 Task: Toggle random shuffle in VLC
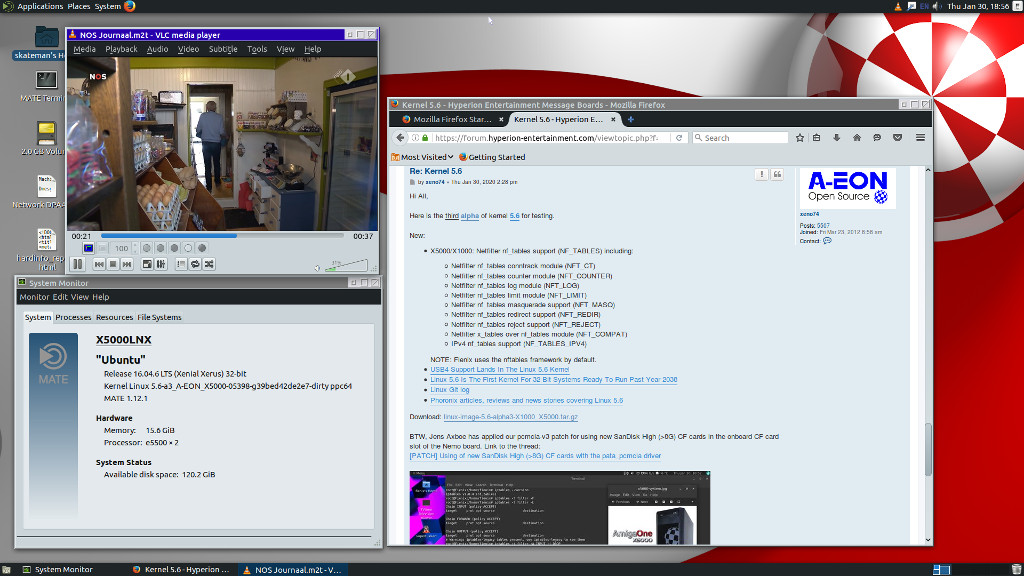(x=209, y=264)
